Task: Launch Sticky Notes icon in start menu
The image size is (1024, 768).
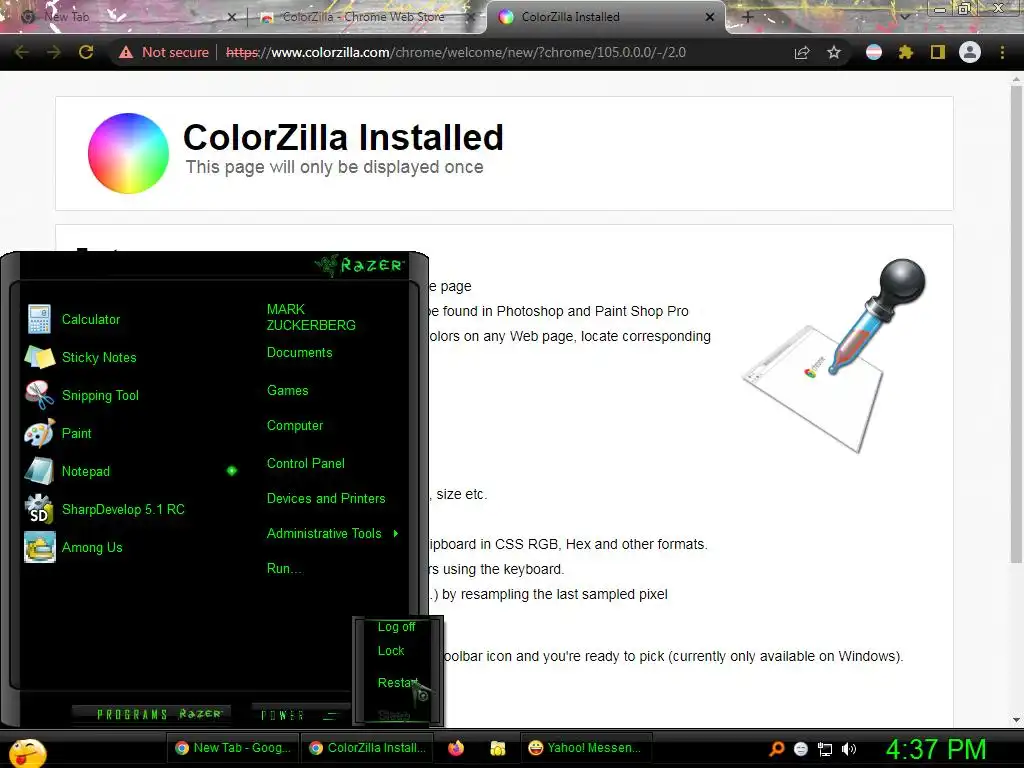Action: pos(40,357)
